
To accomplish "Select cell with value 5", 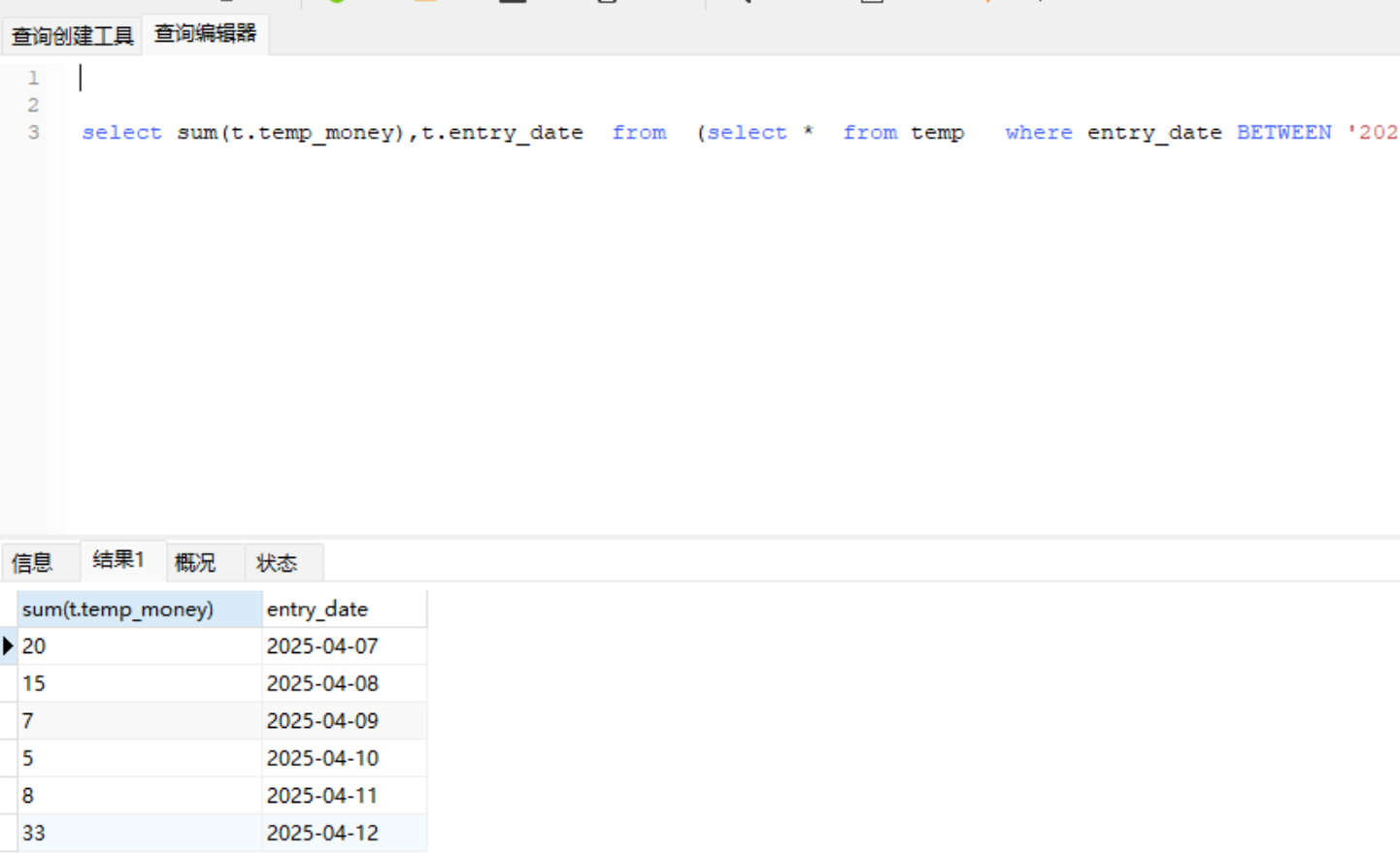I will click(140, 758).
